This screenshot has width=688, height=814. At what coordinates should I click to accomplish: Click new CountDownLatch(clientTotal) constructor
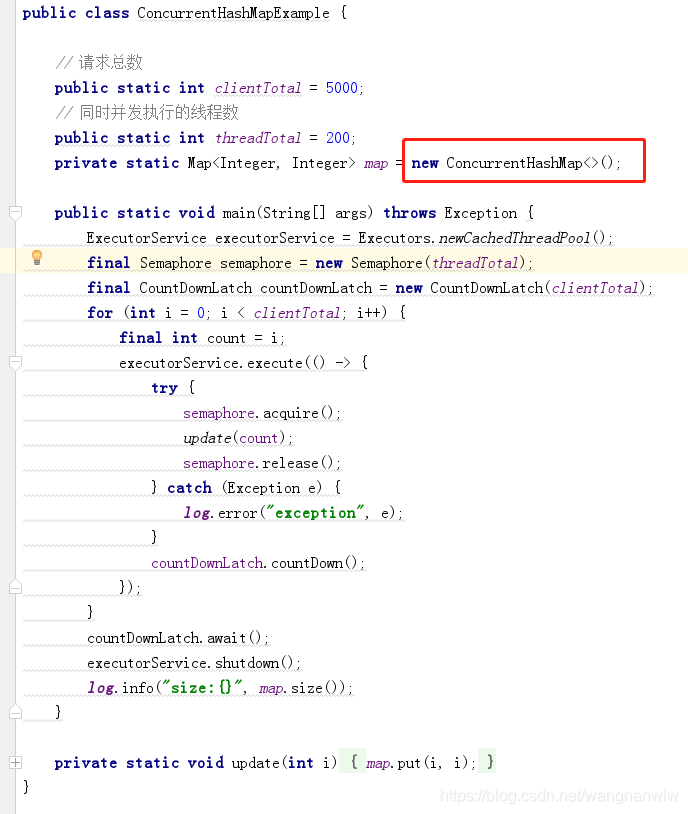pos(520,288)
